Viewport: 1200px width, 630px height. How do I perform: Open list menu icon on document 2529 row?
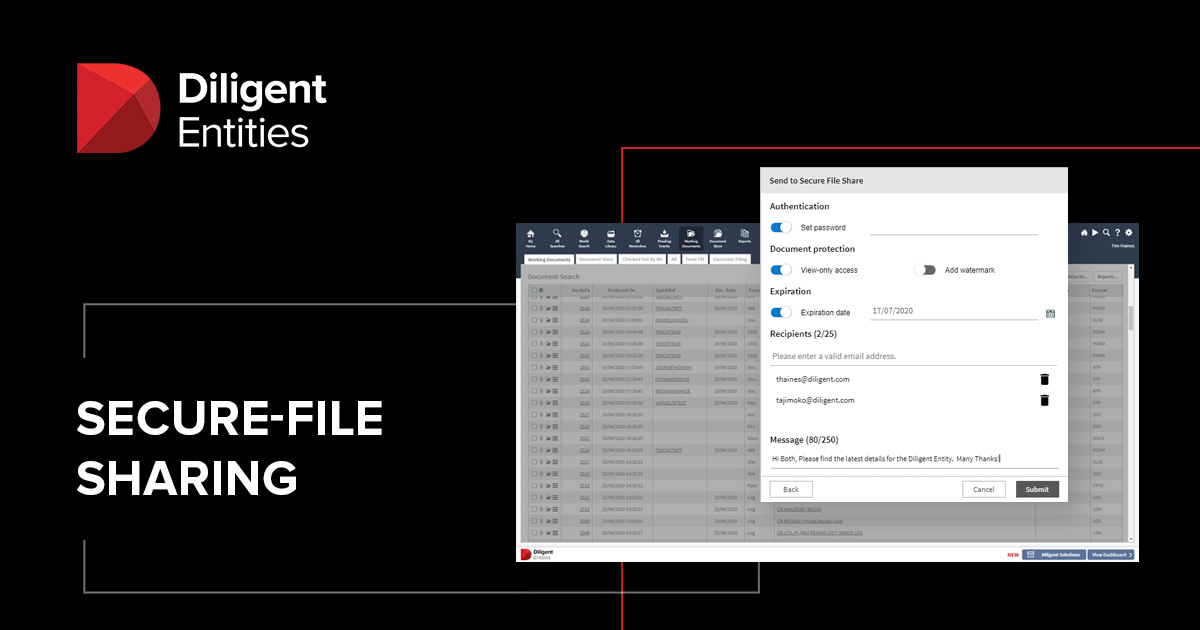point(555,391)
